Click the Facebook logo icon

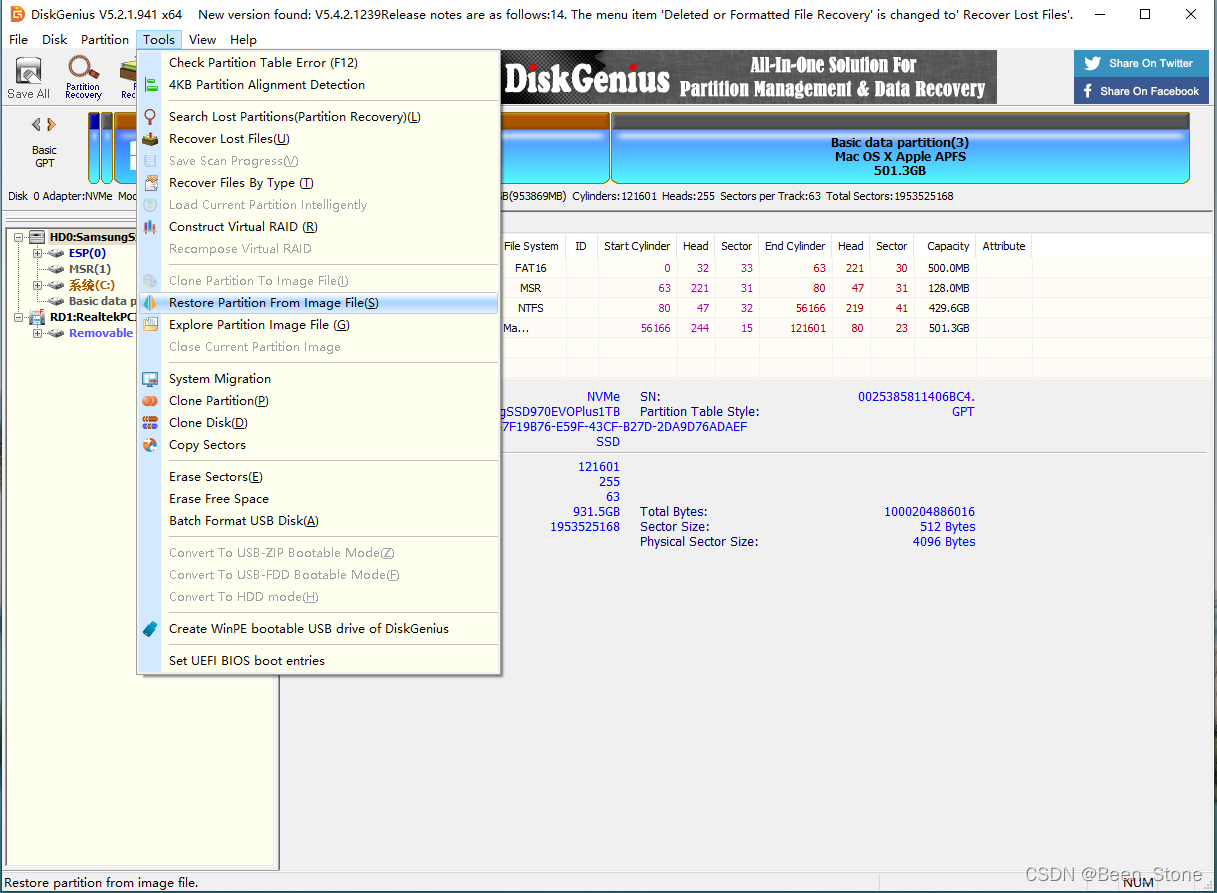pos(1088,91)
